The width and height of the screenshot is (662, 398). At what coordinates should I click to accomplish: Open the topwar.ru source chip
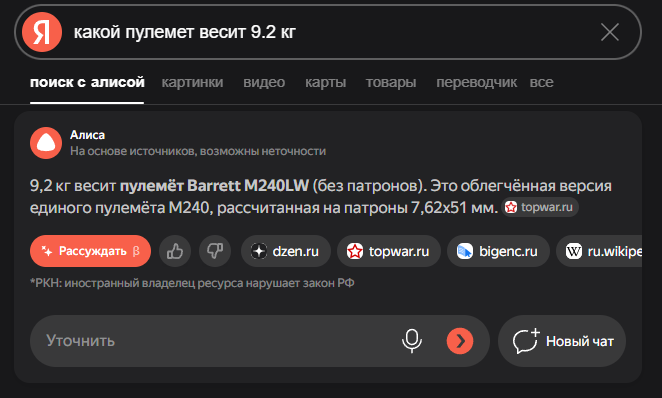388,251
